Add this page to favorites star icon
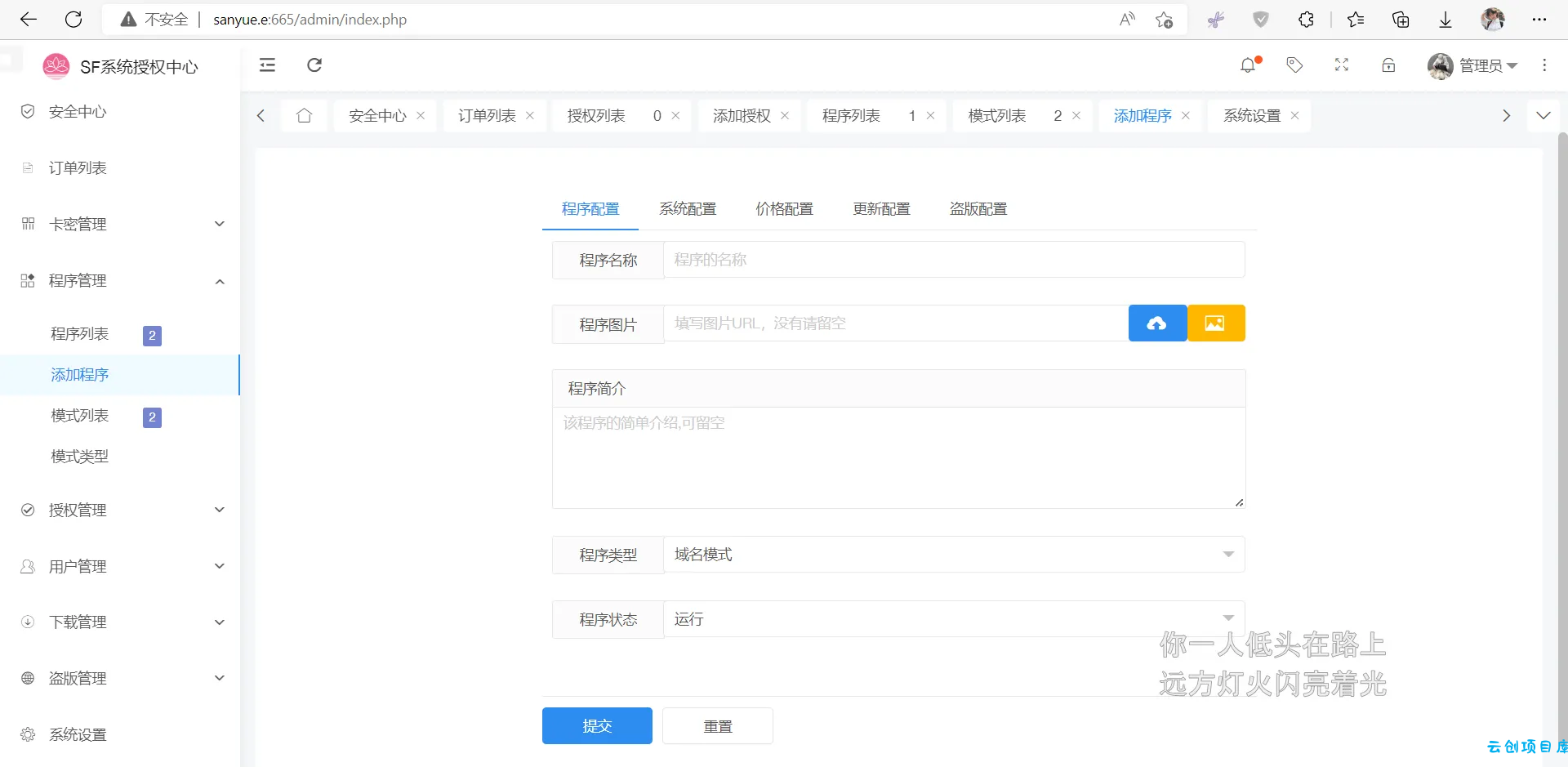 pyautogui.click(x=1165, y=20)
